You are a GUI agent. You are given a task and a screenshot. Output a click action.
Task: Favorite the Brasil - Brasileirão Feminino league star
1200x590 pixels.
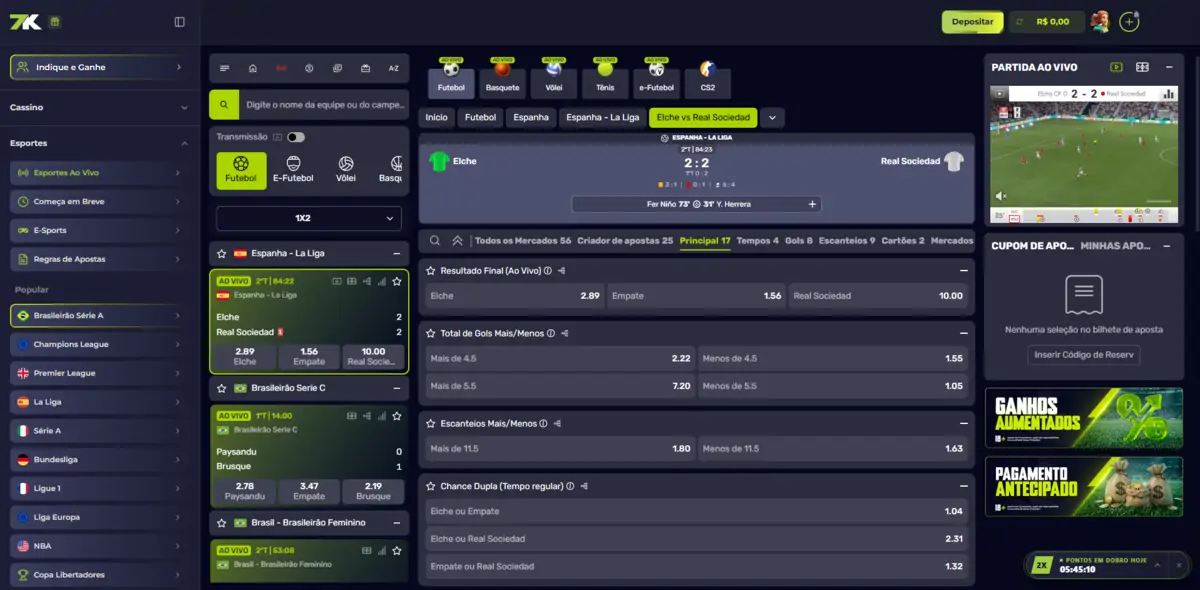222,522
